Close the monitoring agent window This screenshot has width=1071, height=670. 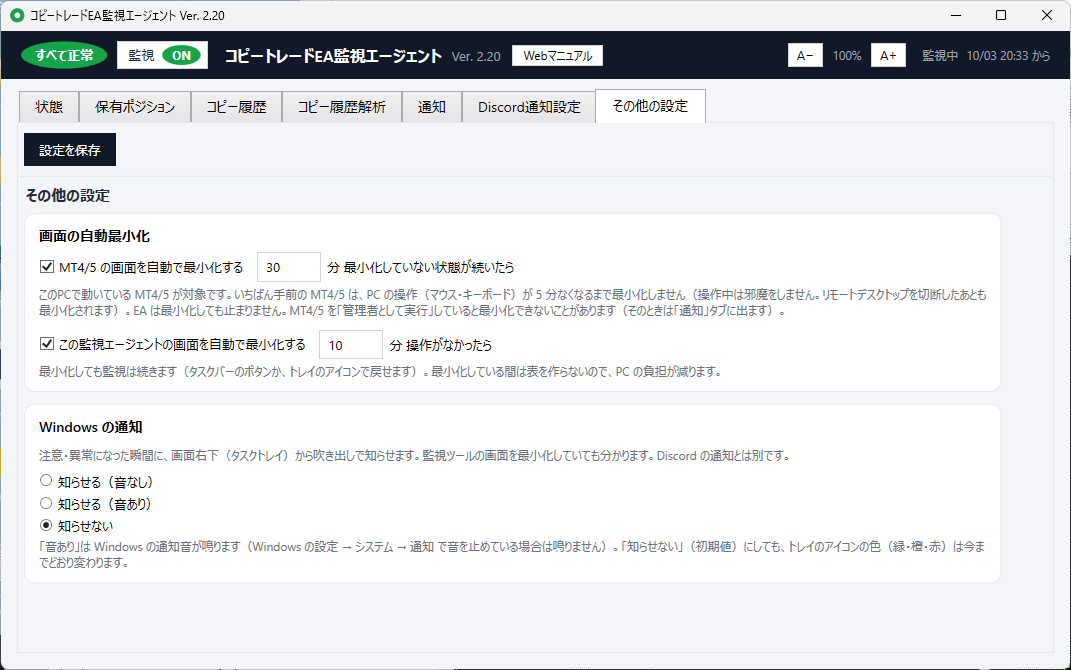coord(1046,15)
